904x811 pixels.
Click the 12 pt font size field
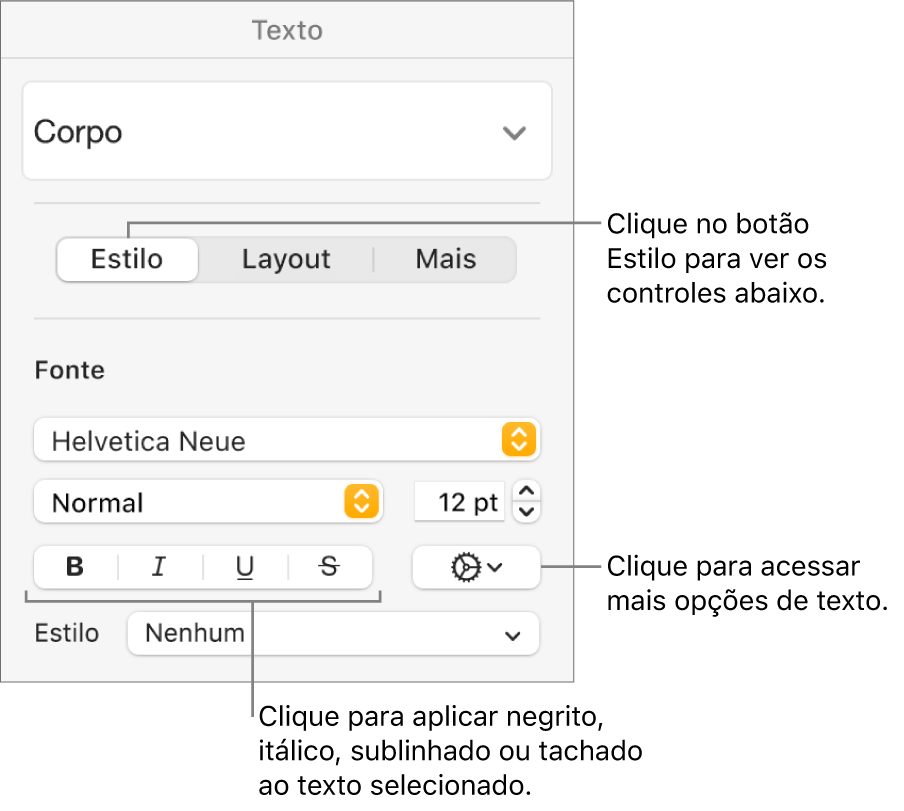[459, 502]
